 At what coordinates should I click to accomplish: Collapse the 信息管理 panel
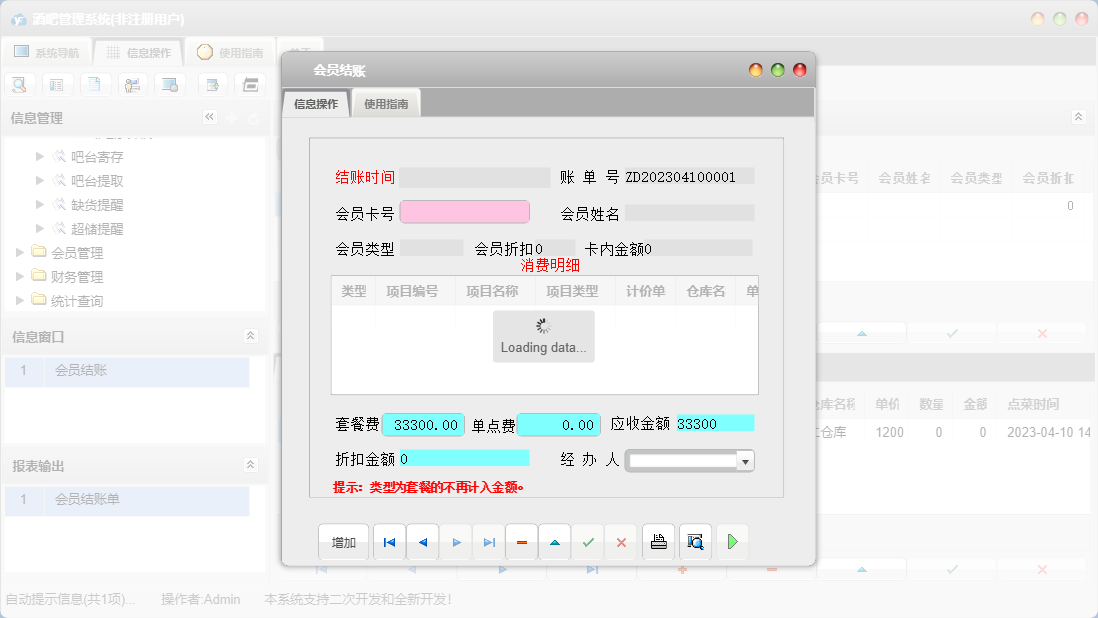210,117
